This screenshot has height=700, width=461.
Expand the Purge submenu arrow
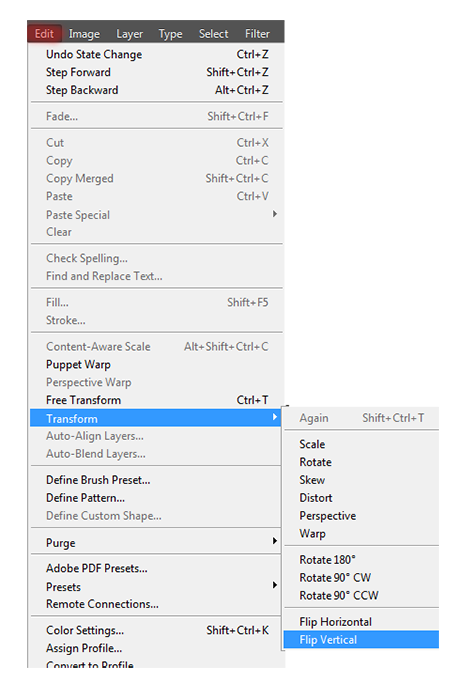(x=275, y=541)
